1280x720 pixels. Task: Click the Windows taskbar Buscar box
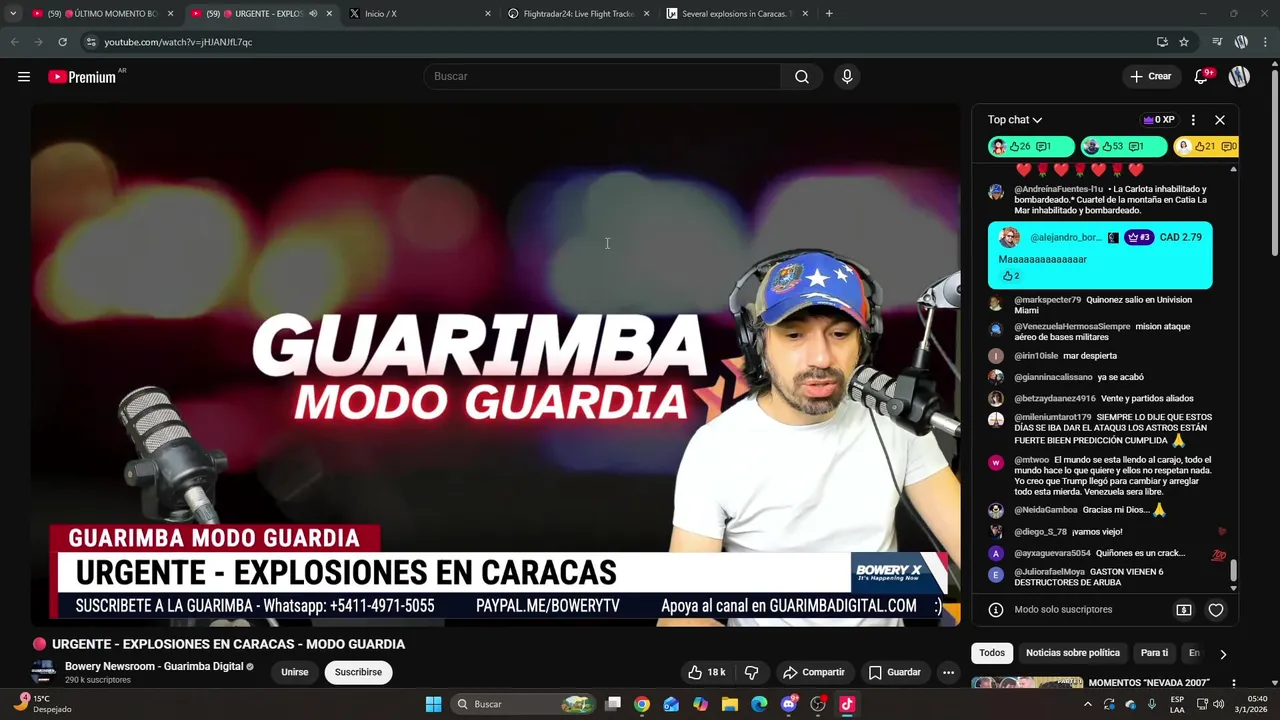(x=523, y=704)
